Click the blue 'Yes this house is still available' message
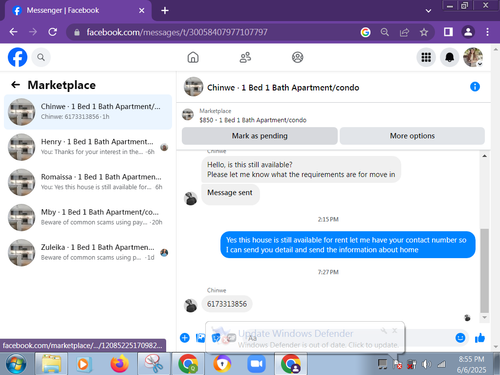500x375 pixels. coord(348,245)
